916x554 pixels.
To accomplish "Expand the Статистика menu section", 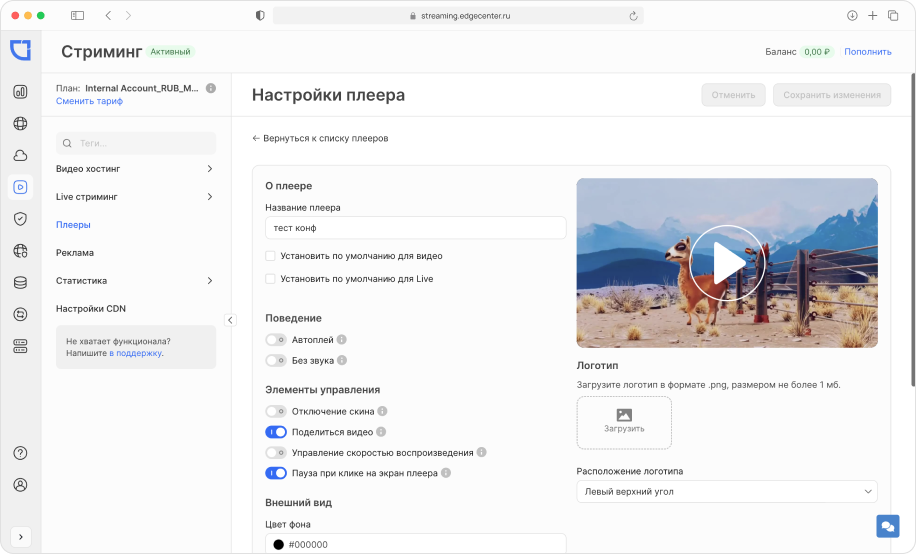I will 135,281.
